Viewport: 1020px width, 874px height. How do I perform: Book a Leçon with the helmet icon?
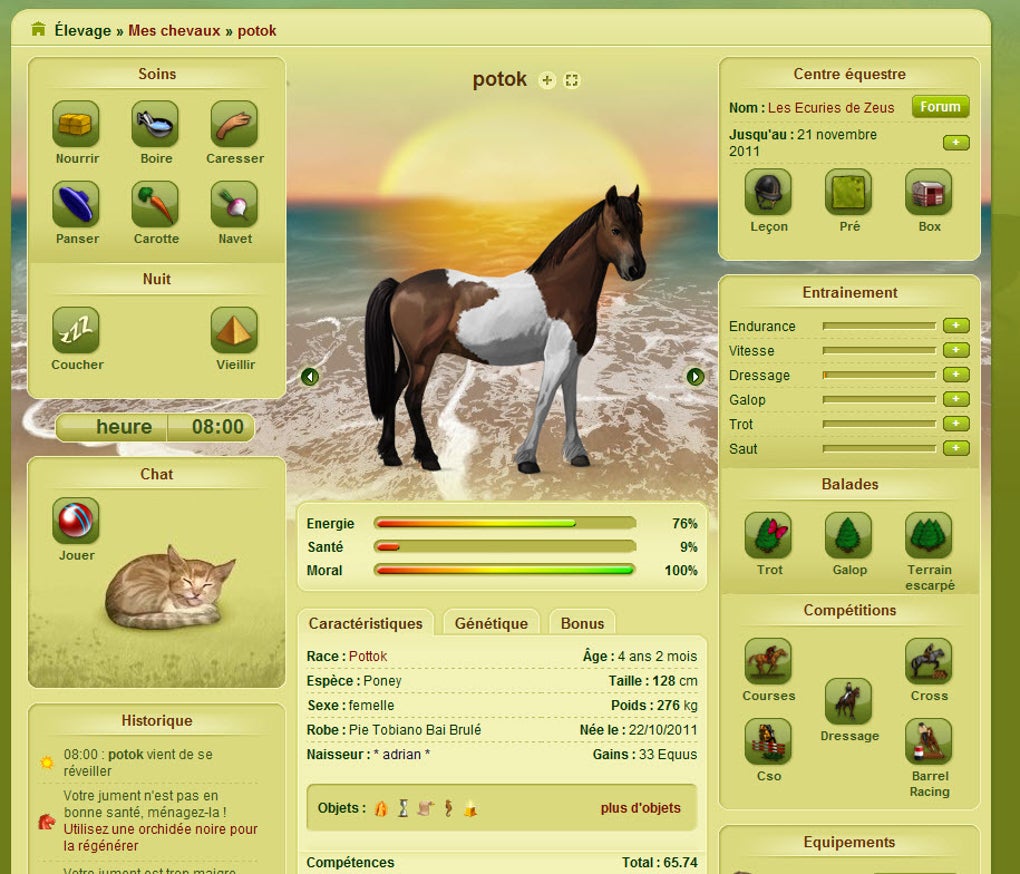[768, 192]
